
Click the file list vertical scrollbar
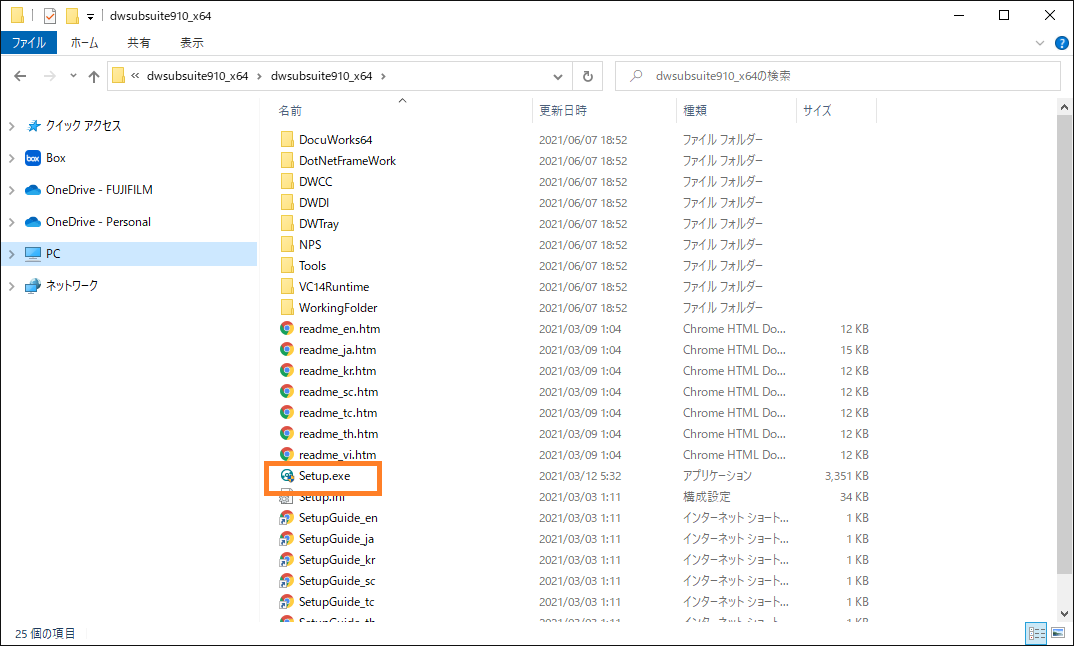pyautogui.click(x=1064, y=345)
